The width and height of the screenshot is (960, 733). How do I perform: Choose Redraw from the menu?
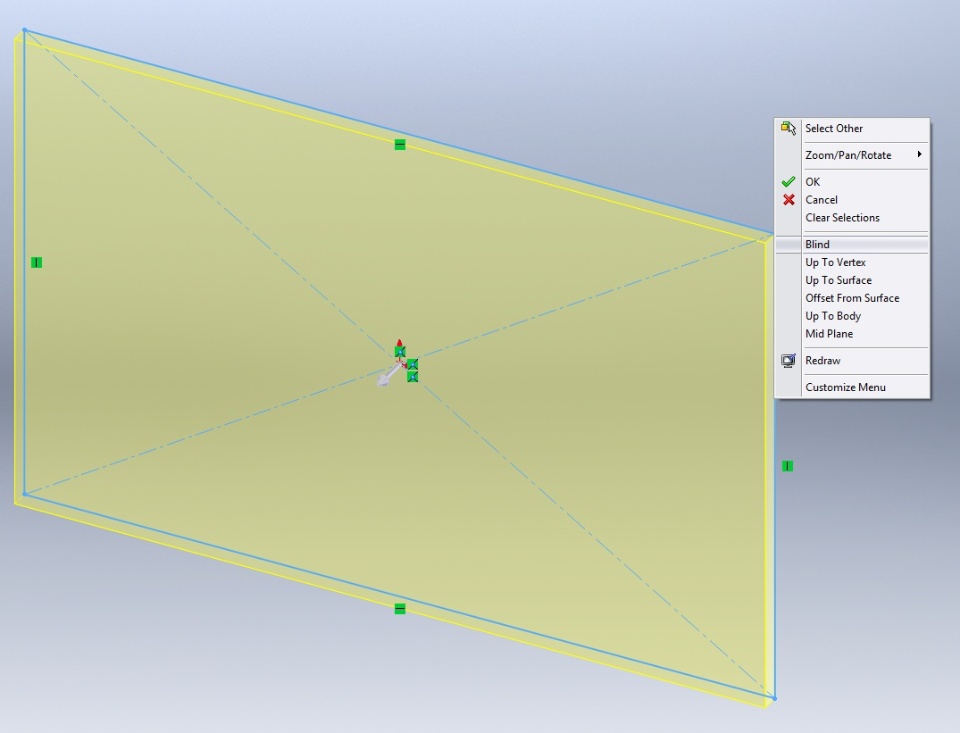[852, 361]
